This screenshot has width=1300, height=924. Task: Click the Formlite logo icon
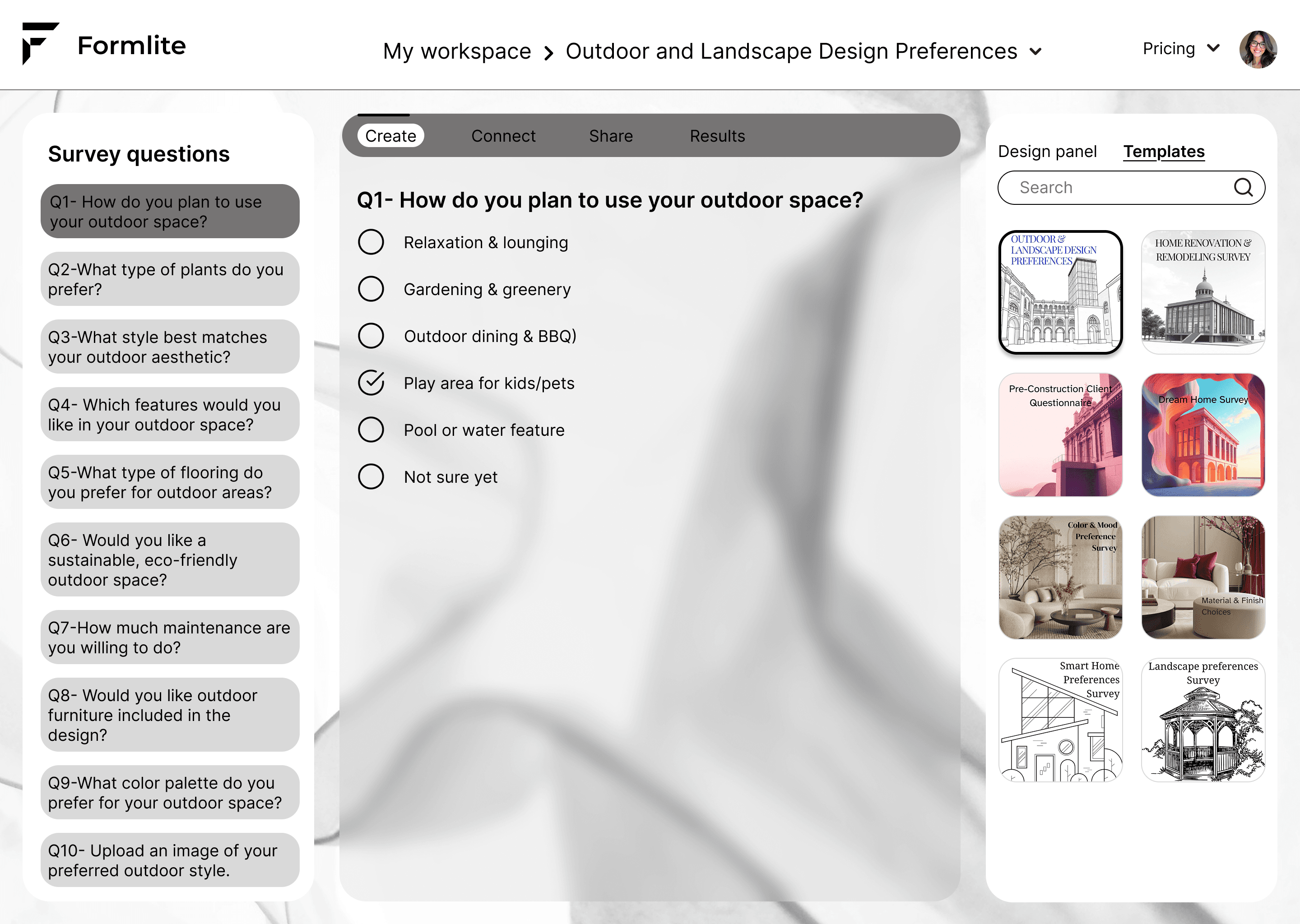coord(40,44)
